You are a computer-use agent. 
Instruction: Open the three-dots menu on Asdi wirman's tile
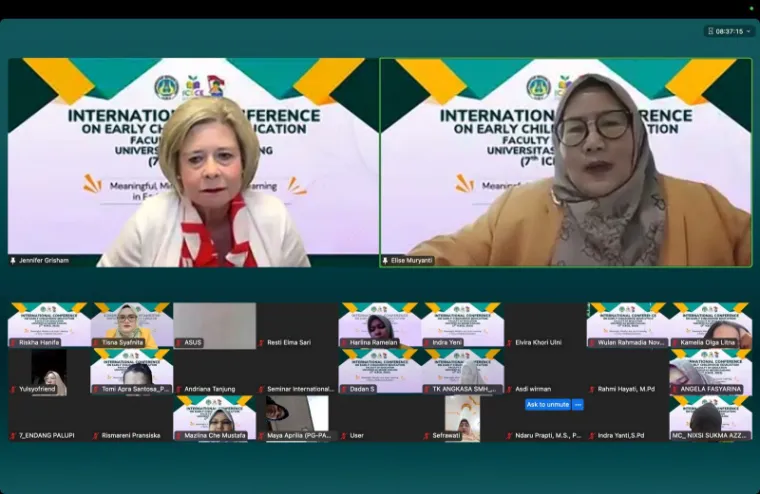click(577, 405)
